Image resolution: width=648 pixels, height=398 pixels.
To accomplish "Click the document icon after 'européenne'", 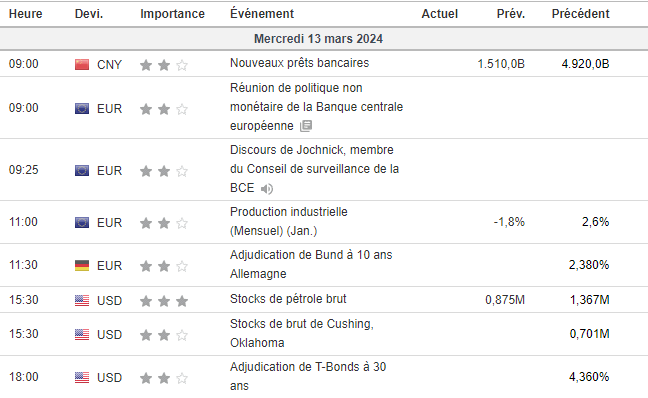I will tap(306, 126).
